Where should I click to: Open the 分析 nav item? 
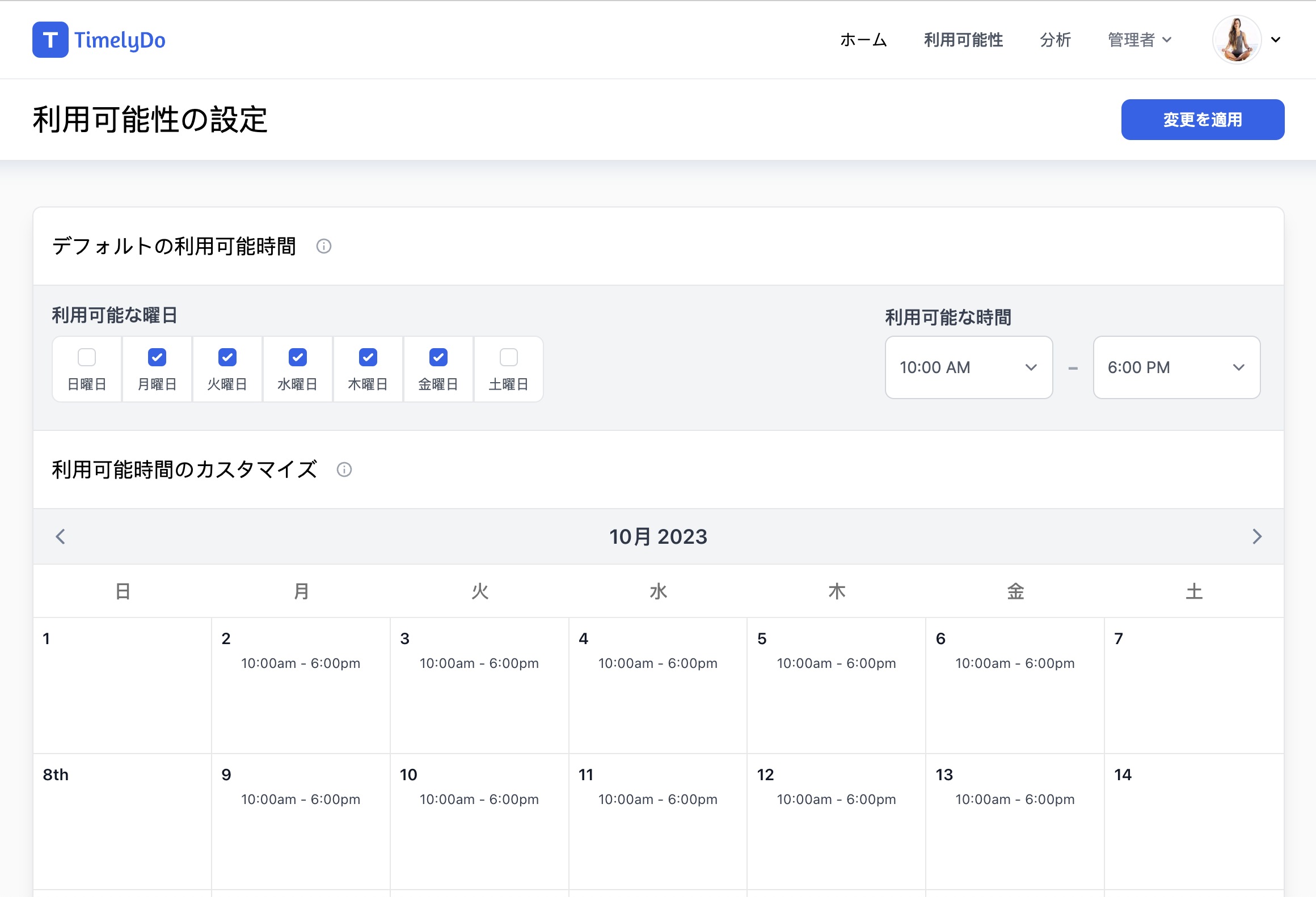pyautogui.click(x=1055, y=40)
